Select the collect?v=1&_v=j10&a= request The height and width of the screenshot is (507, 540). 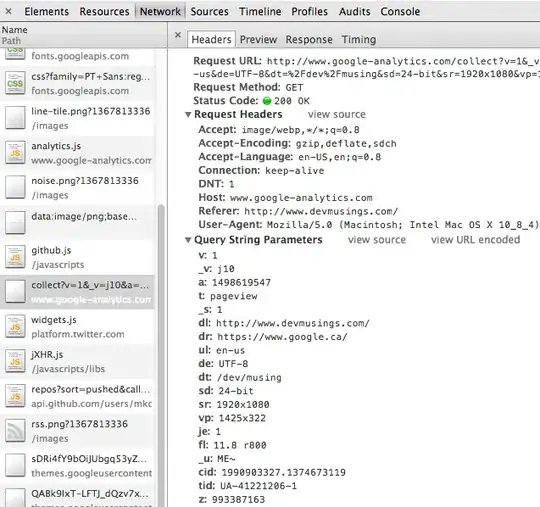pyautogui.click(x=77, y=292)
